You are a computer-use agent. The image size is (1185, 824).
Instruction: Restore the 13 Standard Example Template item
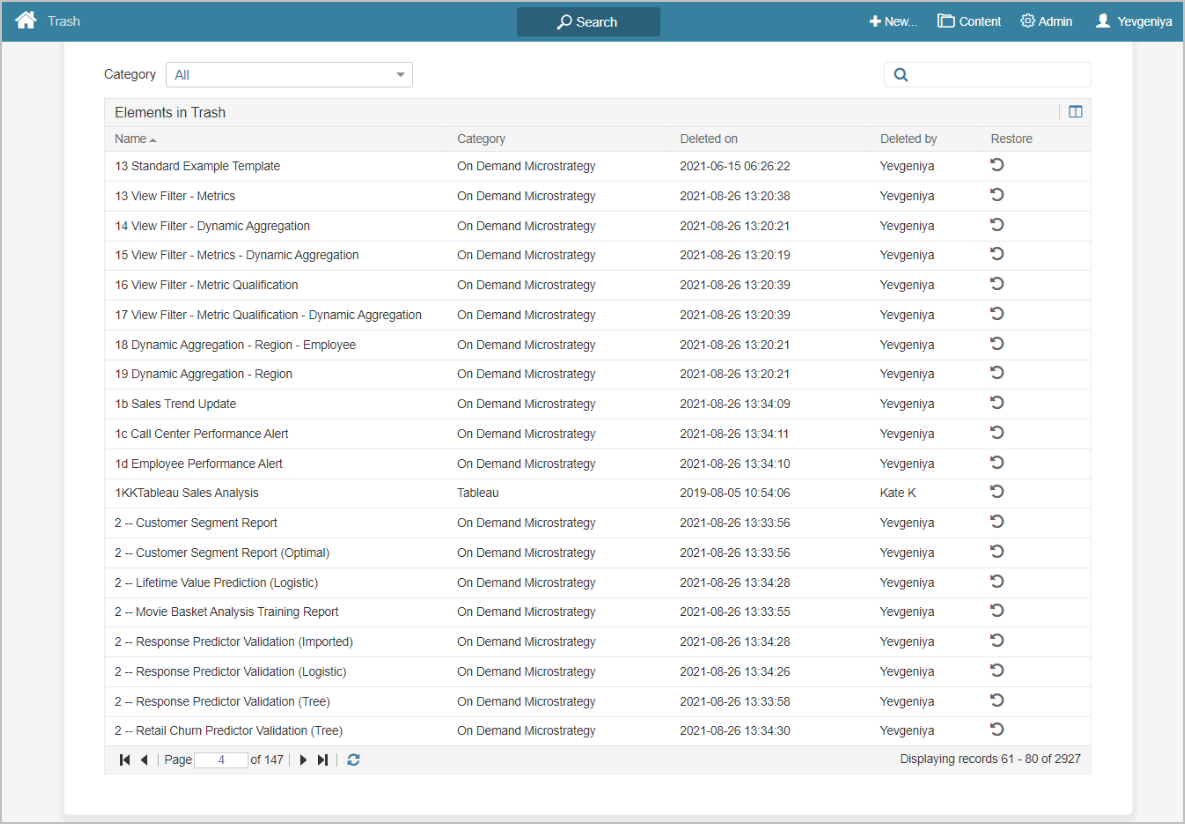[997, 165]
